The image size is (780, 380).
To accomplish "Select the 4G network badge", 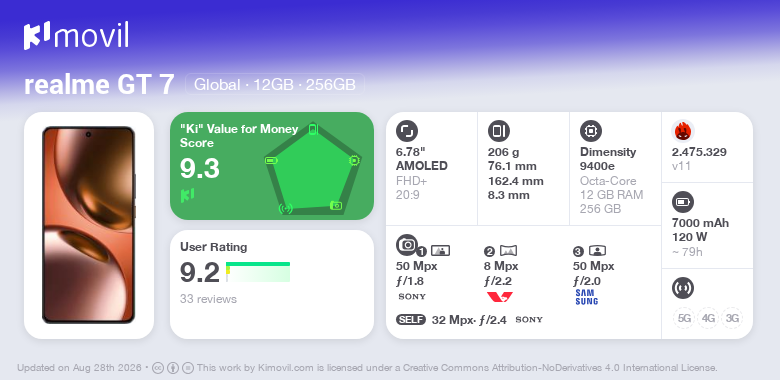I will [x=708, y=318].
